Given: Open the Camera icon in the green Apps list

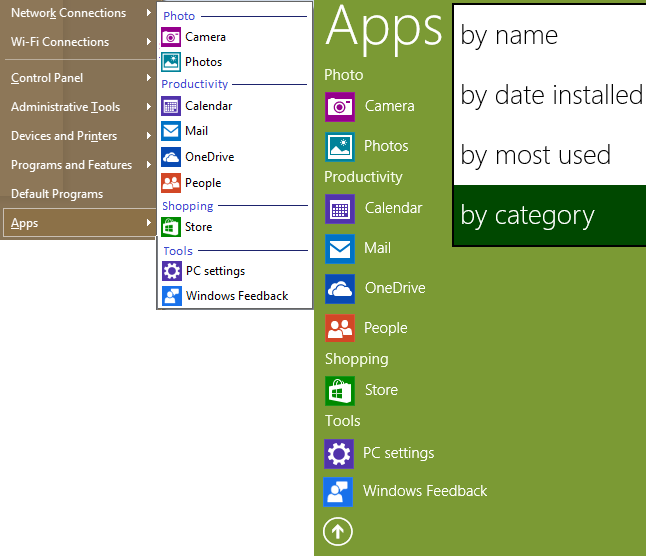Looking at the screenshot, I should pos(340,106).
